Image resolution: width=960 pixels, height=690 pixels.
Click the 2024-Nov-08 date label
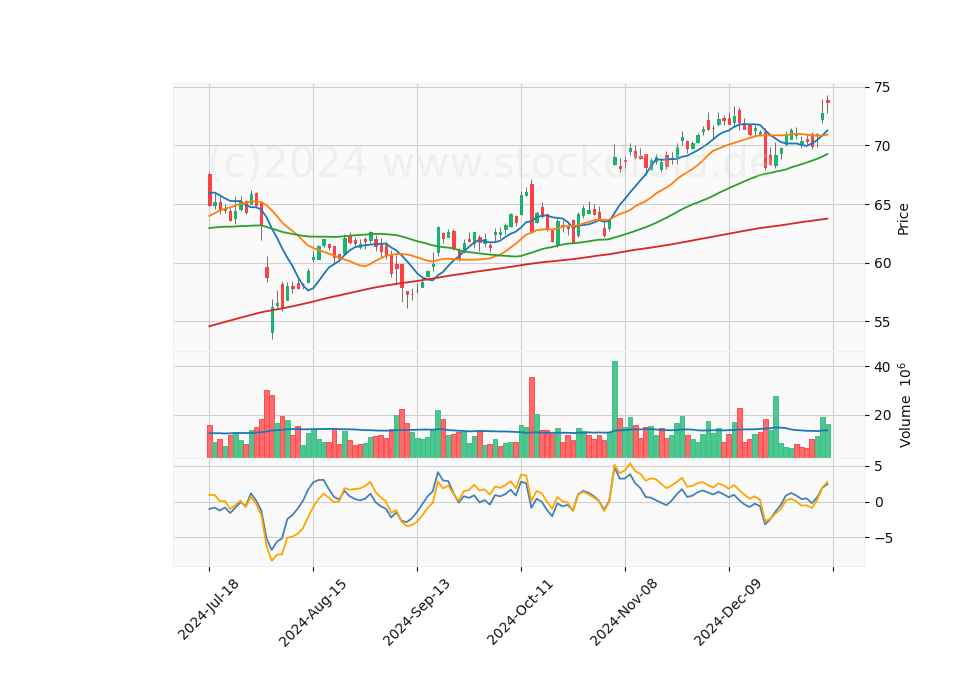pos(624,612)
